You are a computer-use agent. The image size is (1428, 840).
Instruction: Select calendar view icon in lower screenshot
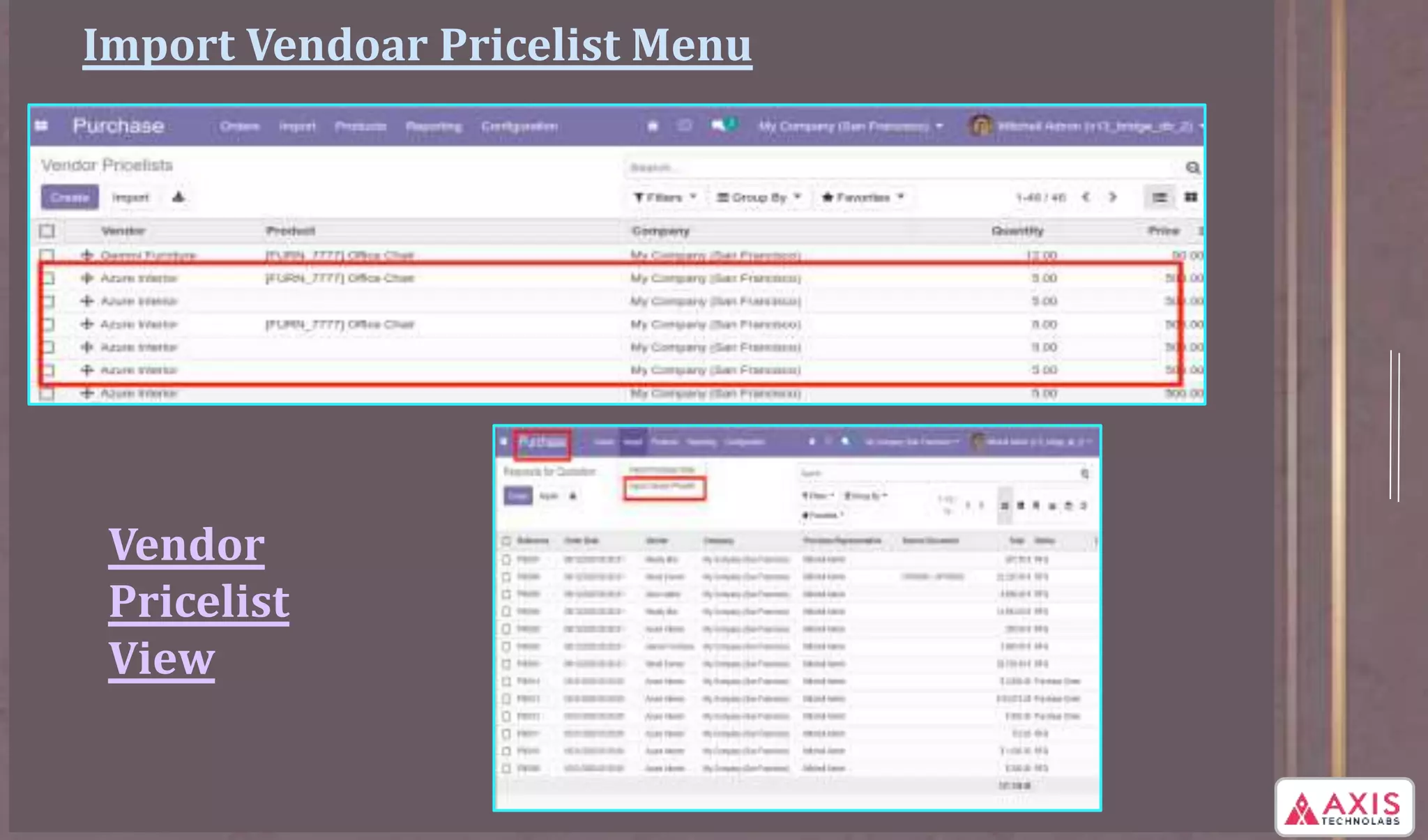coord(1068,505)
